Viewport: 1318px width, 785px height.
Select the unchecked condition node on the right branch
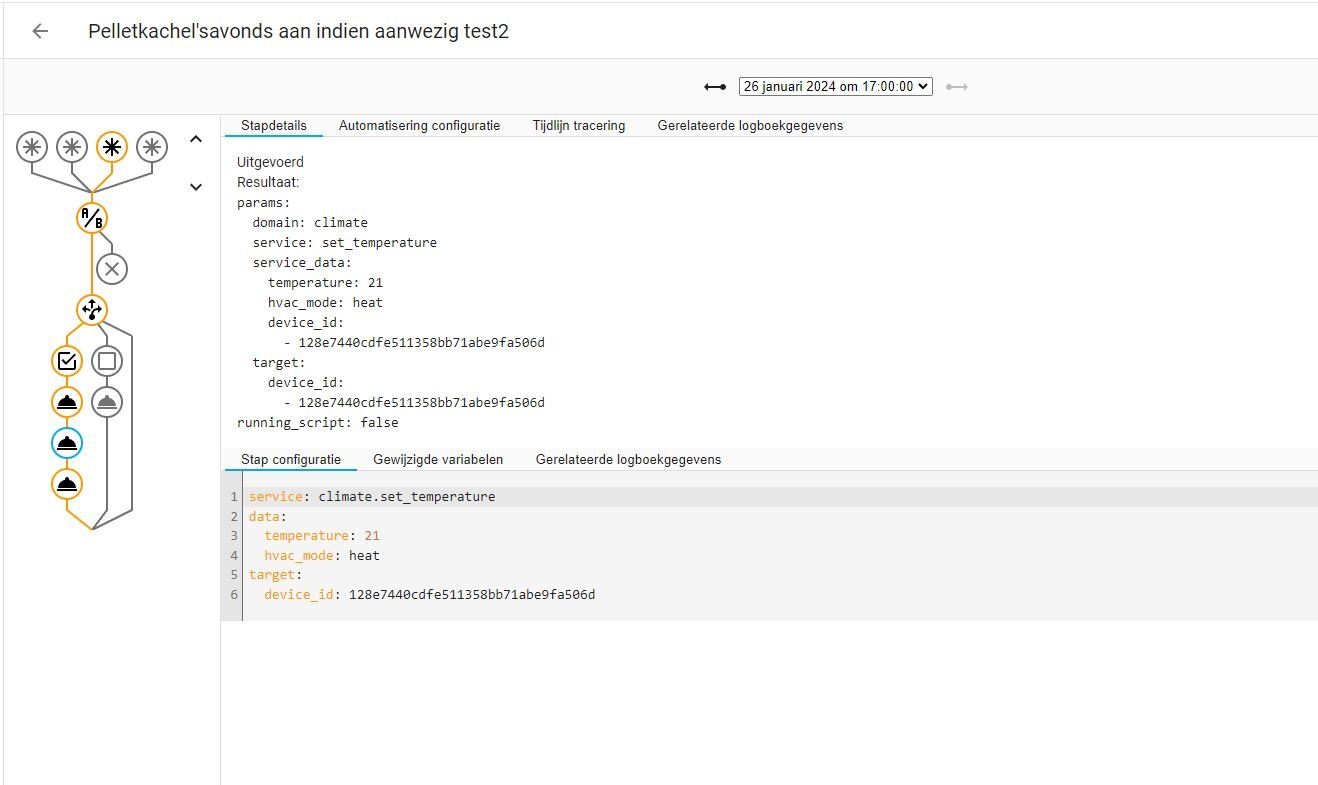point(106,361)
